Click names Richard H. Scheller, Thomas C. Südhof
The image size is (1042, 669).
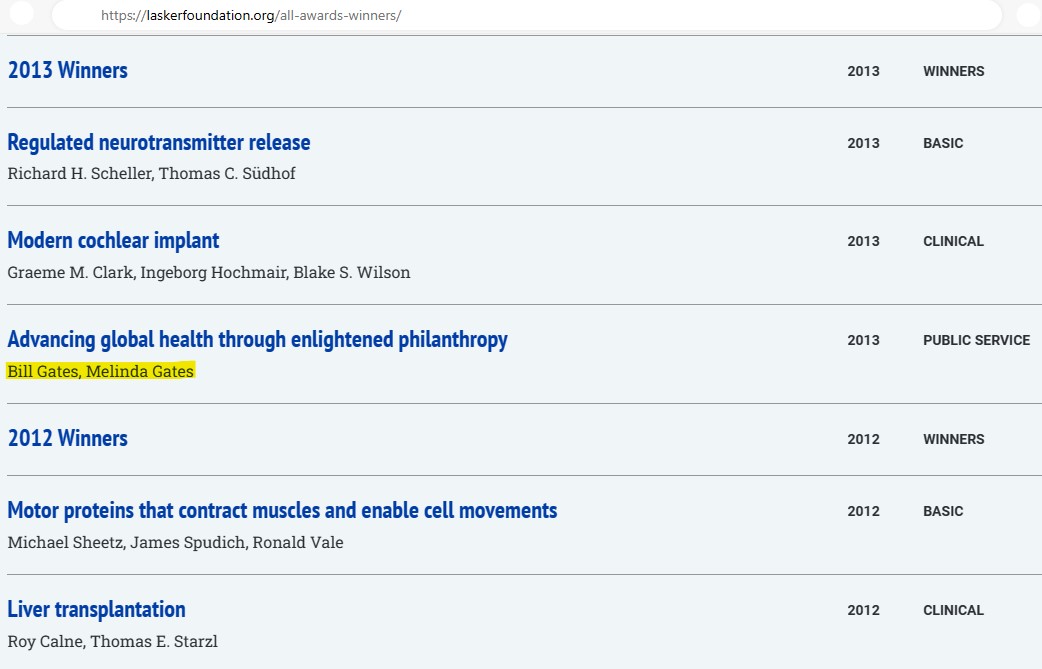tap(152, 173)
